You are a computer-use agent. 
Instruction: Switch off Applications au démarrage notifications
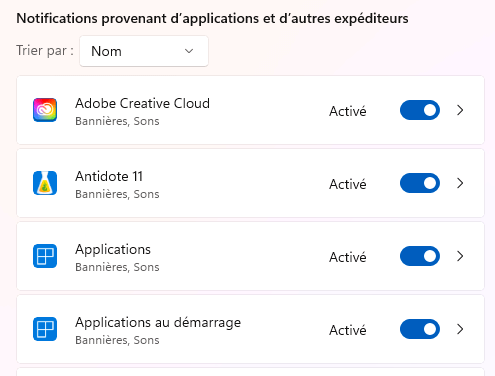click(420, 329)
